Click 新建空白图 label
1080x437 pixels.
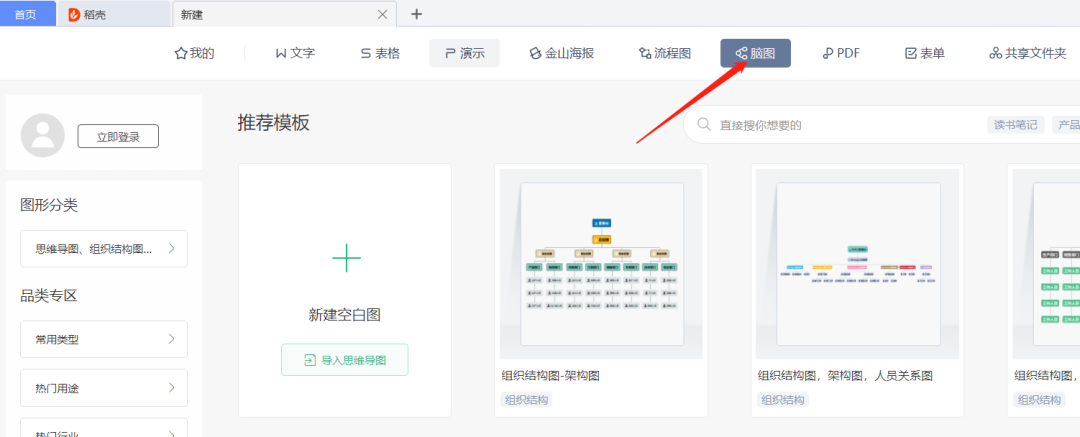(x=344, y=315)
